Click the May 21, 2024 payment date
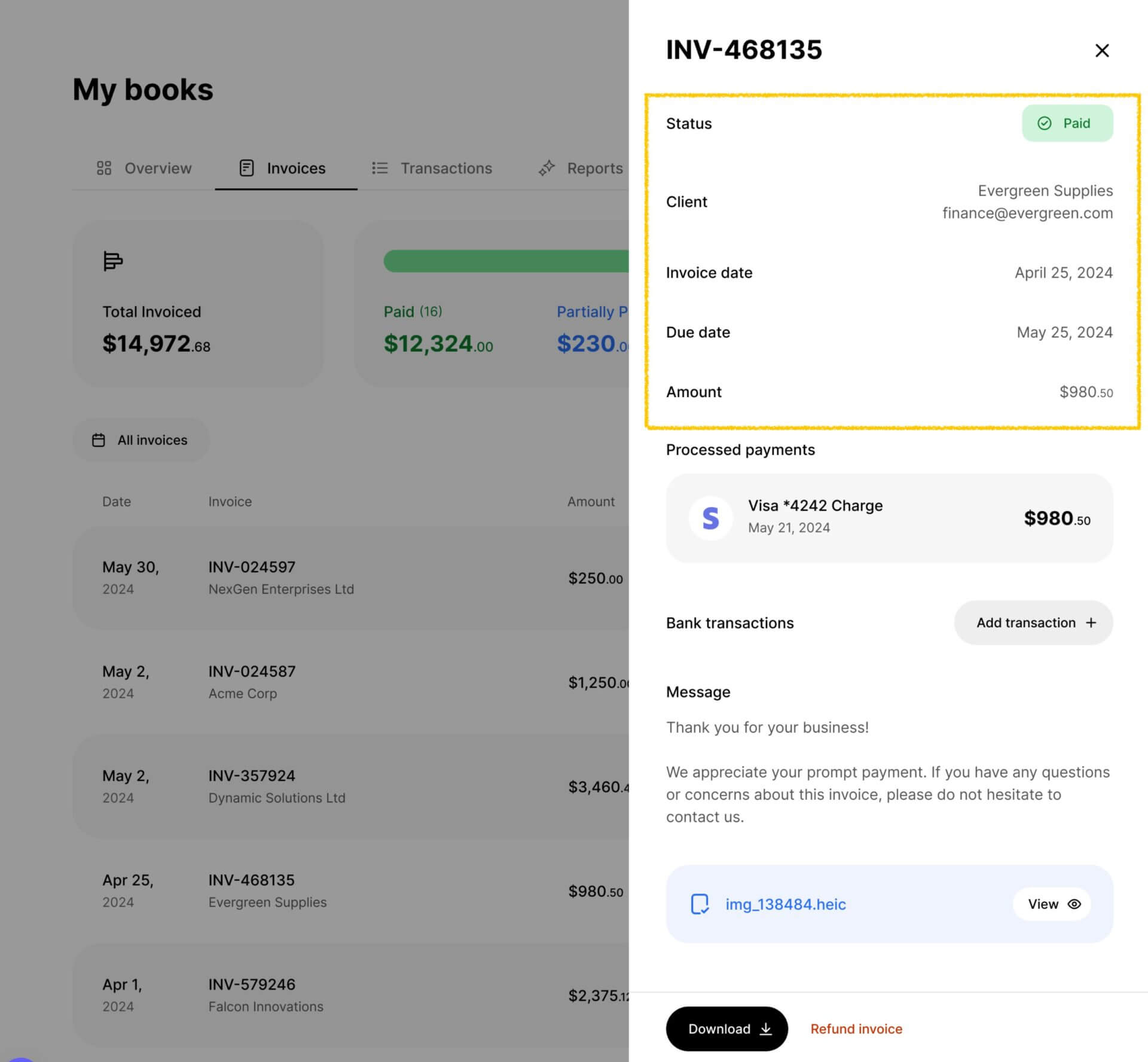The image size is (1148, 1062). point(789,527)
